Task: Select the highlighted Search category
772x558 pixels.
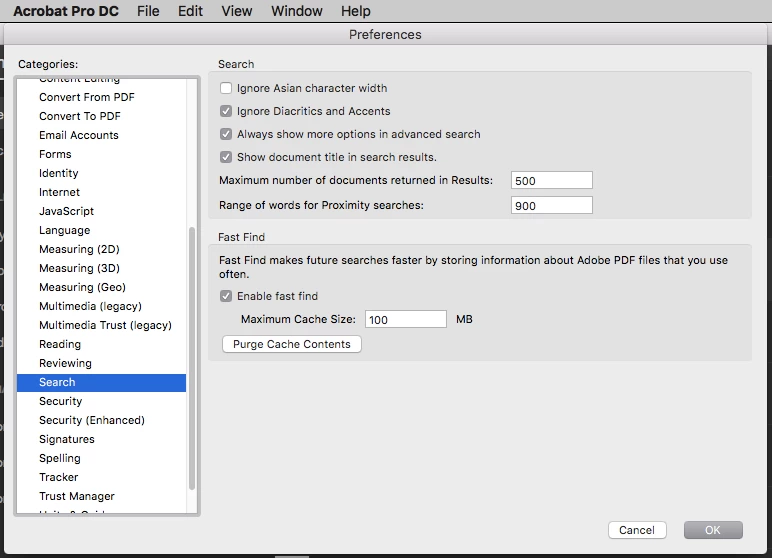Action: [x=101, y=383]
